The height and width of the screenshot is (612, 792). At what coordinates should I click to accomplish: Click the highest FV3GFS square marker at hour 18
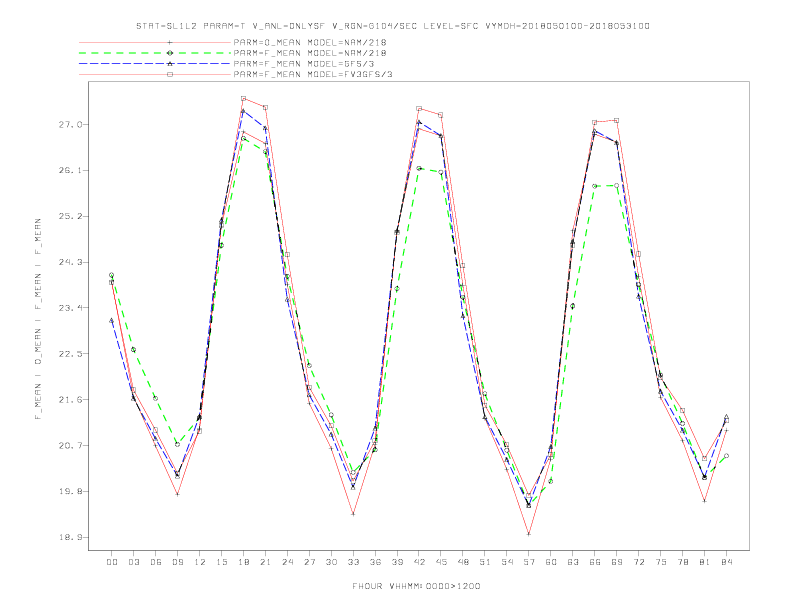click(x=243, y=98)
